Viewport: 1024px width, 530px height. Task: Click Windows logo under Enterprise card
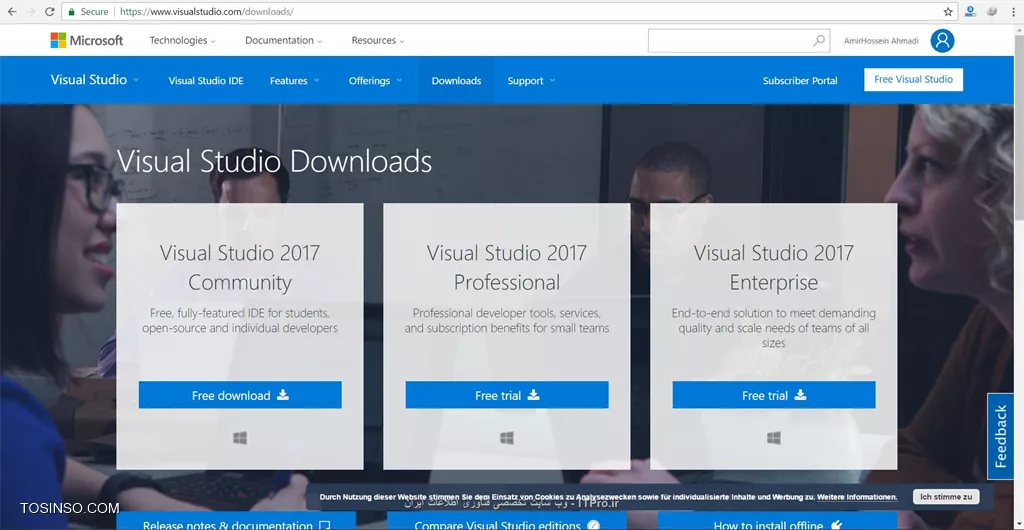point(774,438)
